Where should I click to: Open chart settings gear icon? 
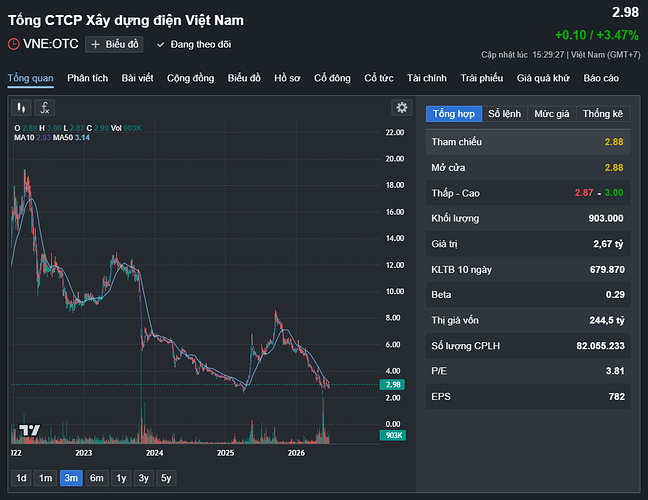[x=401, y=108]
